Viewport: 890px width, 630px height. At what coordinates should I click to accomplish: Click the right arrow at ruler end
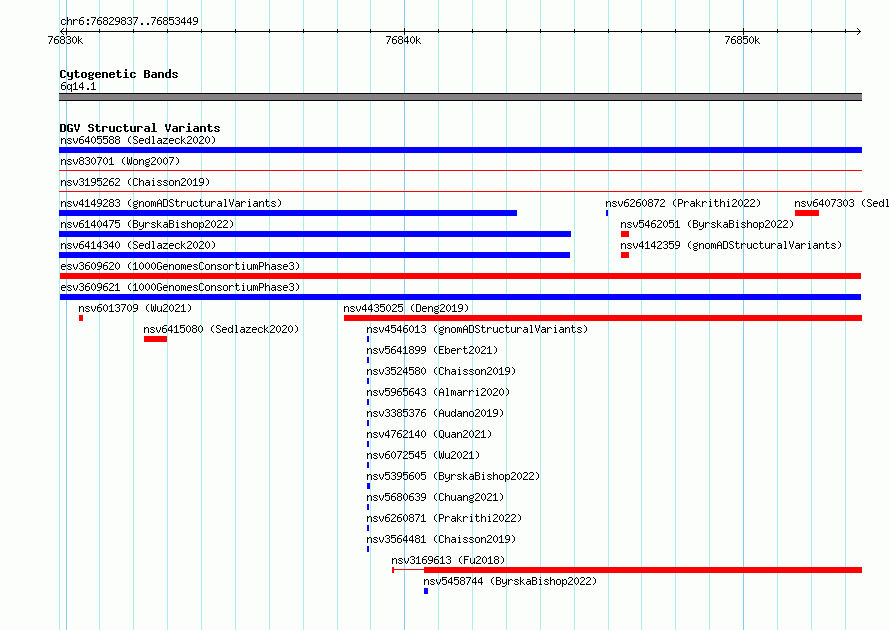859,31
